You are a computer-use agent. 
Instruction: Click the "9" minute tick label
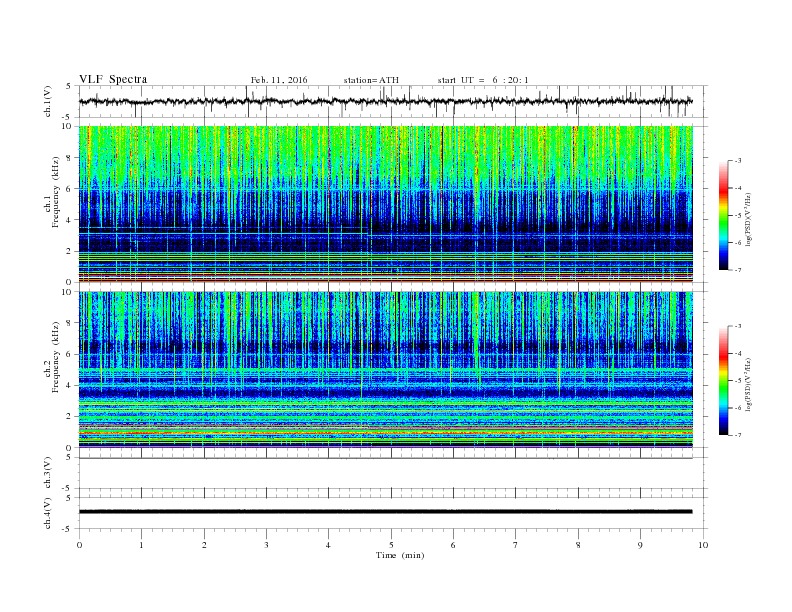point(640,545)
